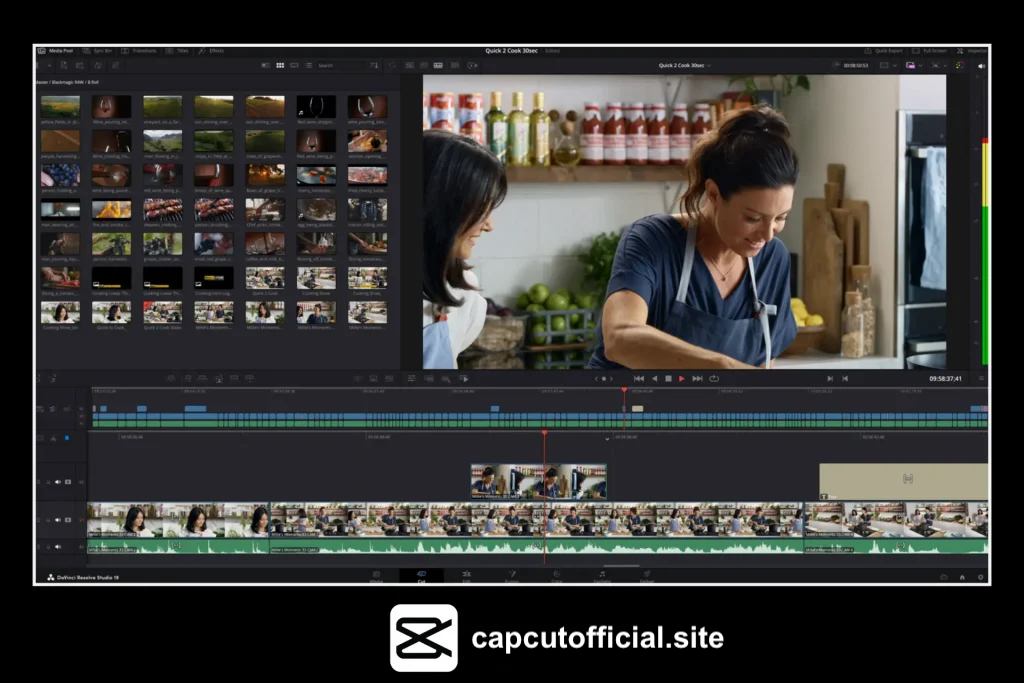Mute the A1 audio track
Viewport: 1024px width, 683px height.
coord(58,547)
